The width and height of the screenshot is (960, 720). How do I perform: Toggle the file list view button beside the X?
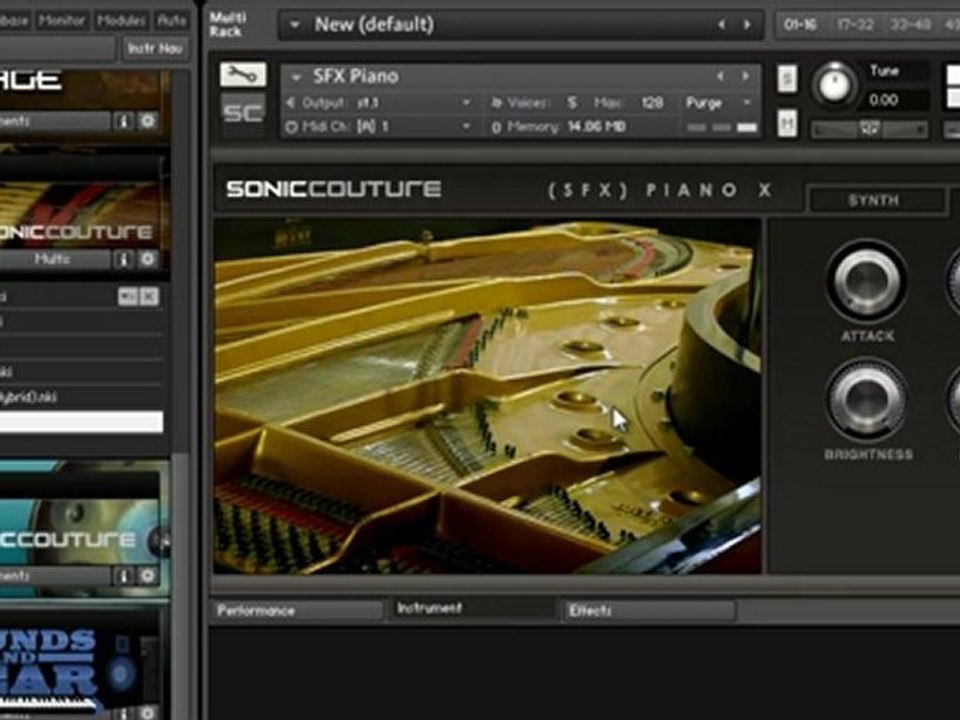[x=128, y=297]
